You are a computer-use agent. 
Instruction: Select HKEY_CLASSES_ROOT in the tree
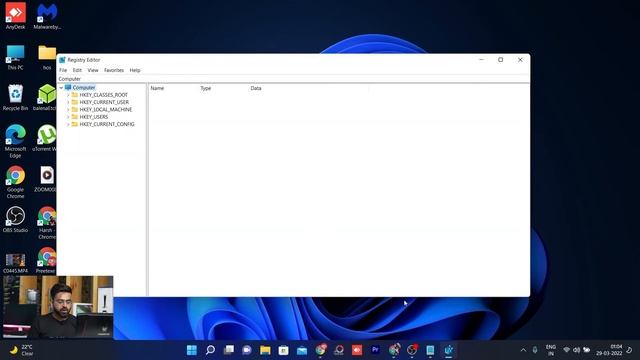click(104, 95)
